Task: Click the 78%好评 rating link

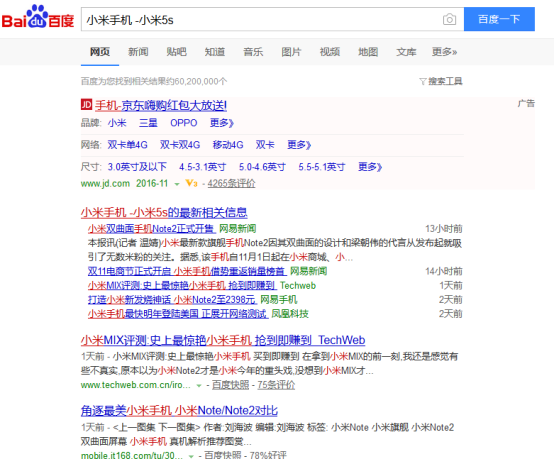Action: 268,455
